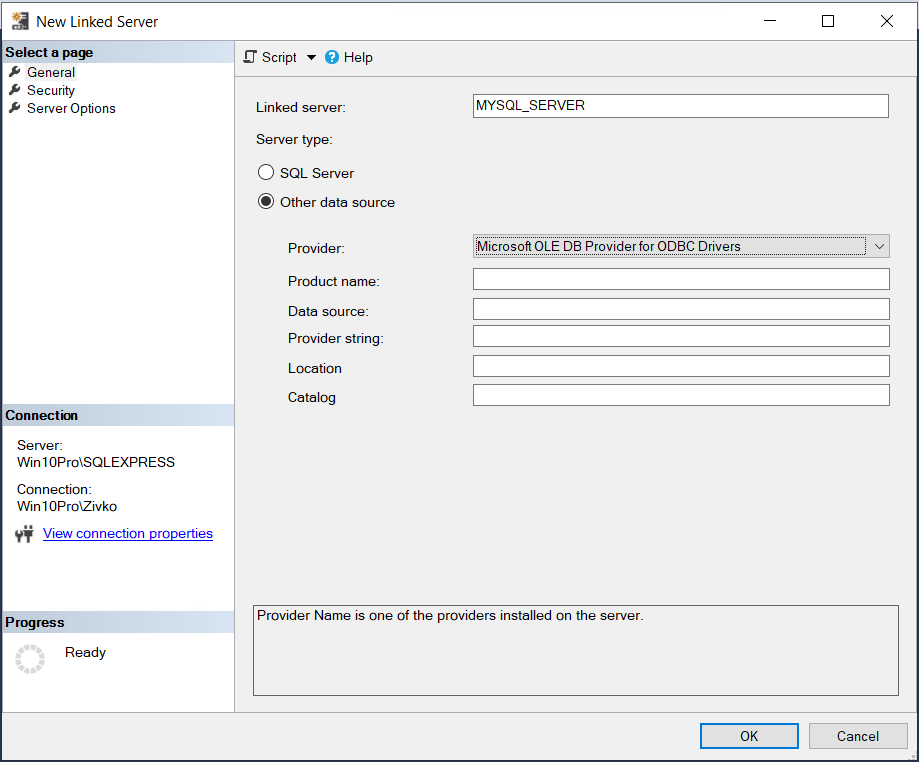Click the wrench icon beside Security
The width and height of the screenshot is (919, 762).
click(14, 90)
